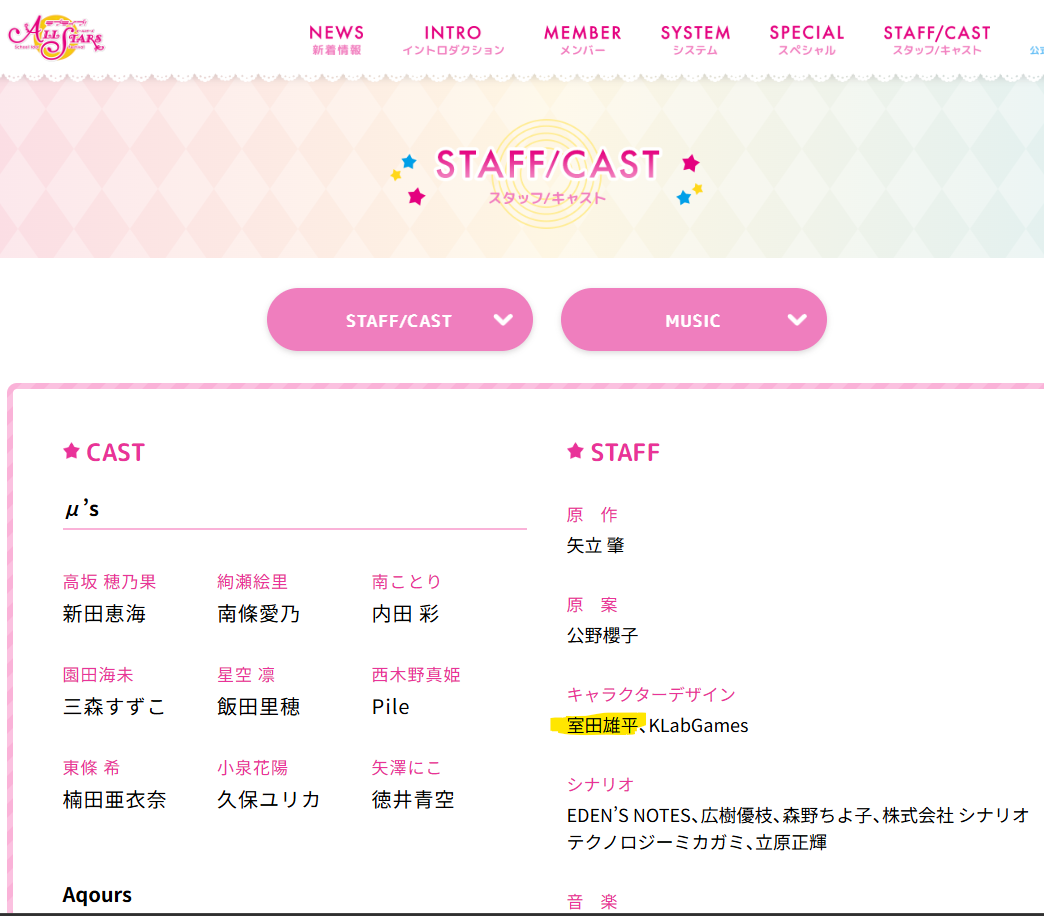
Task: Click character name 小泉花陽
Action: pos(252,768)
